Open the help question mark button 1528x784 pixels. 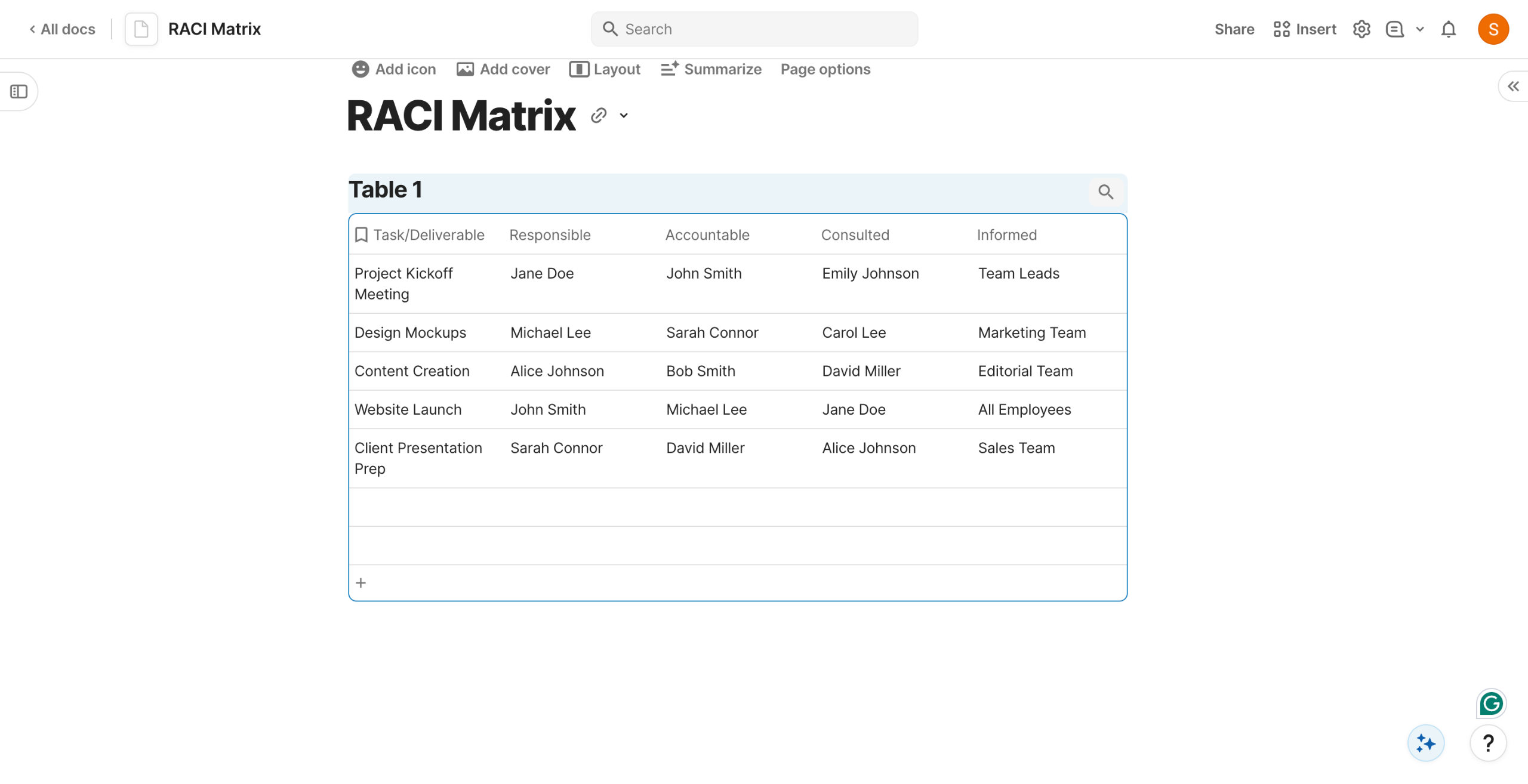pyautogui.click(x=1488, y=743)
